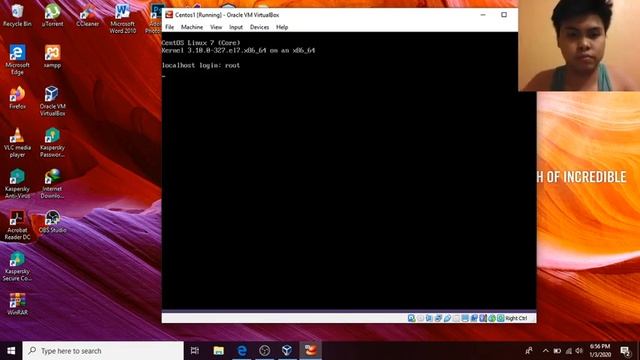Minimize the Centos1 VirtualBox window
The image size is (640, 360).
pos(483,15)
